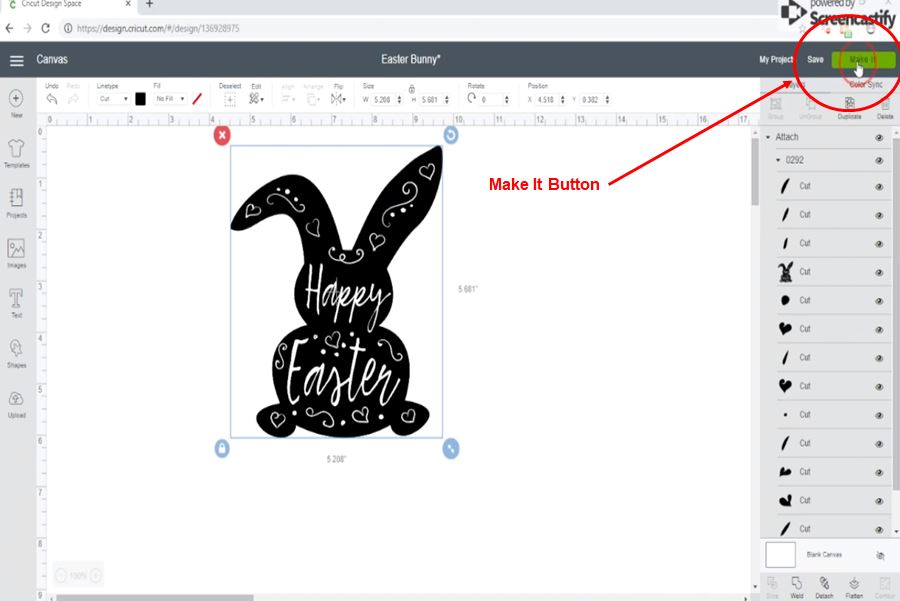
Task: Click the X position field
Action: coord(546,100)
